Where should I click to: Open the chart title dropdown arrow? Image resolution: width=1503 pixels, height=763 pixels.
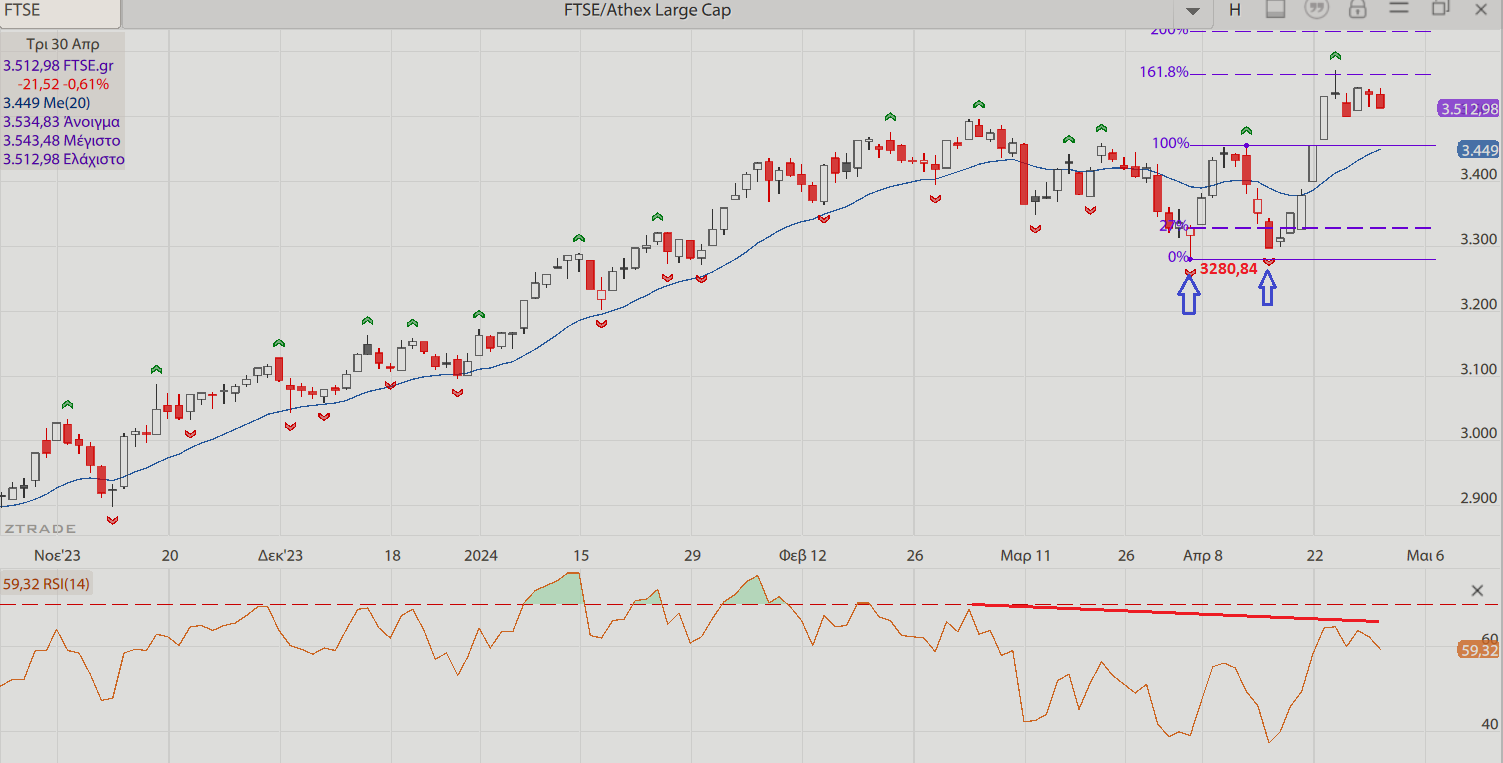(1193, 10)
